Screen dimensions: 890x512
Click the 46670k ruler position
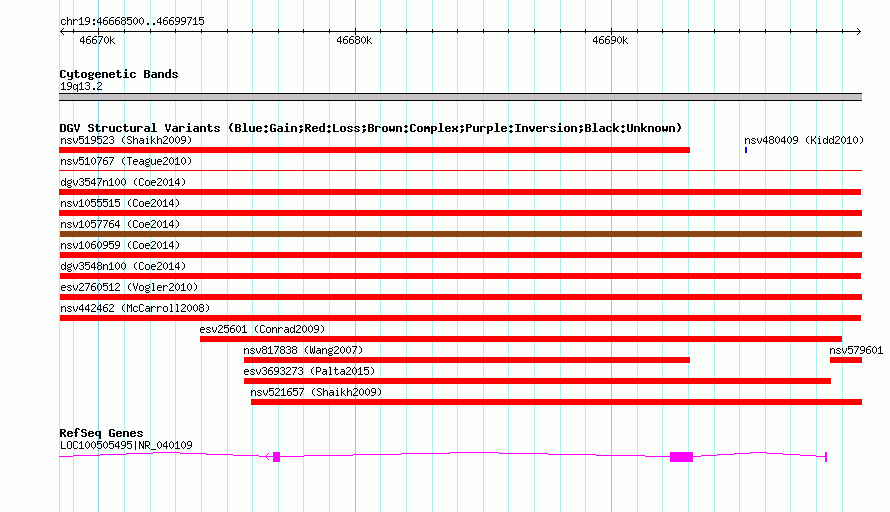[x=97, y=40]
